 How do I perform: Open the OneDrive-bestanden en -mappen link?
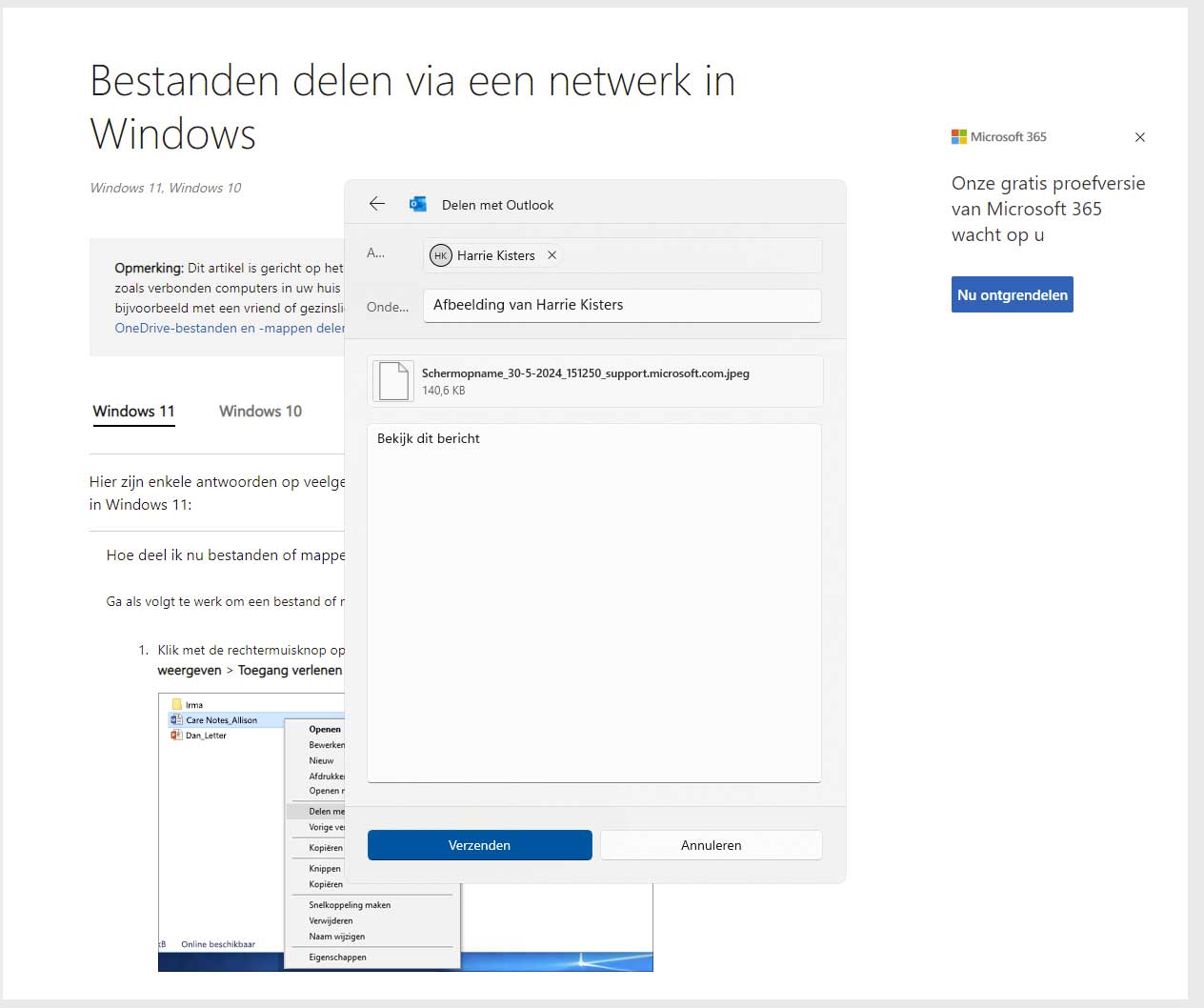(x=230, y=328)
